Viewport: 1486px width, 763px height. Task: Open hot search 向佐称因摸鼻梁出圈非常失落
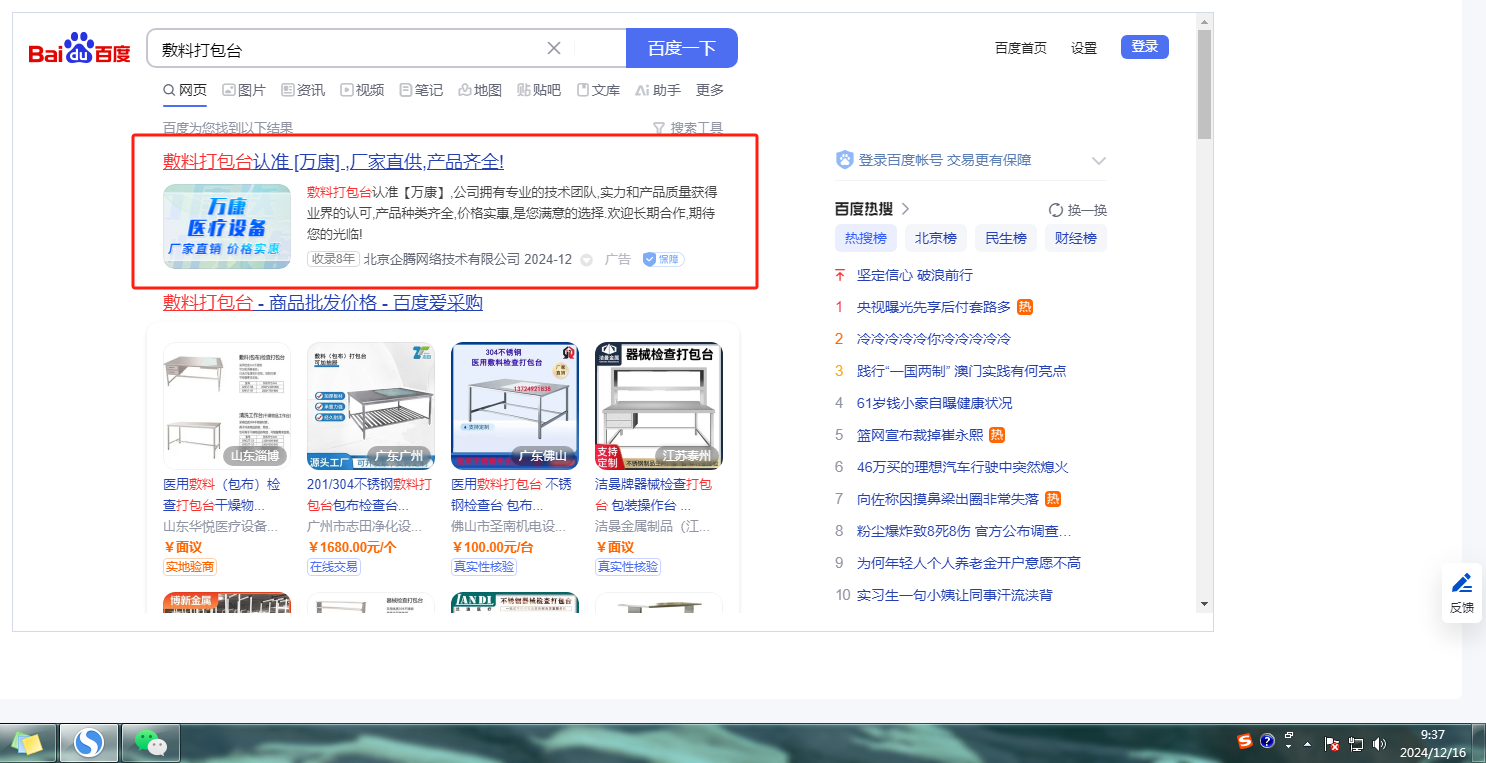click(x=949, y=499)
